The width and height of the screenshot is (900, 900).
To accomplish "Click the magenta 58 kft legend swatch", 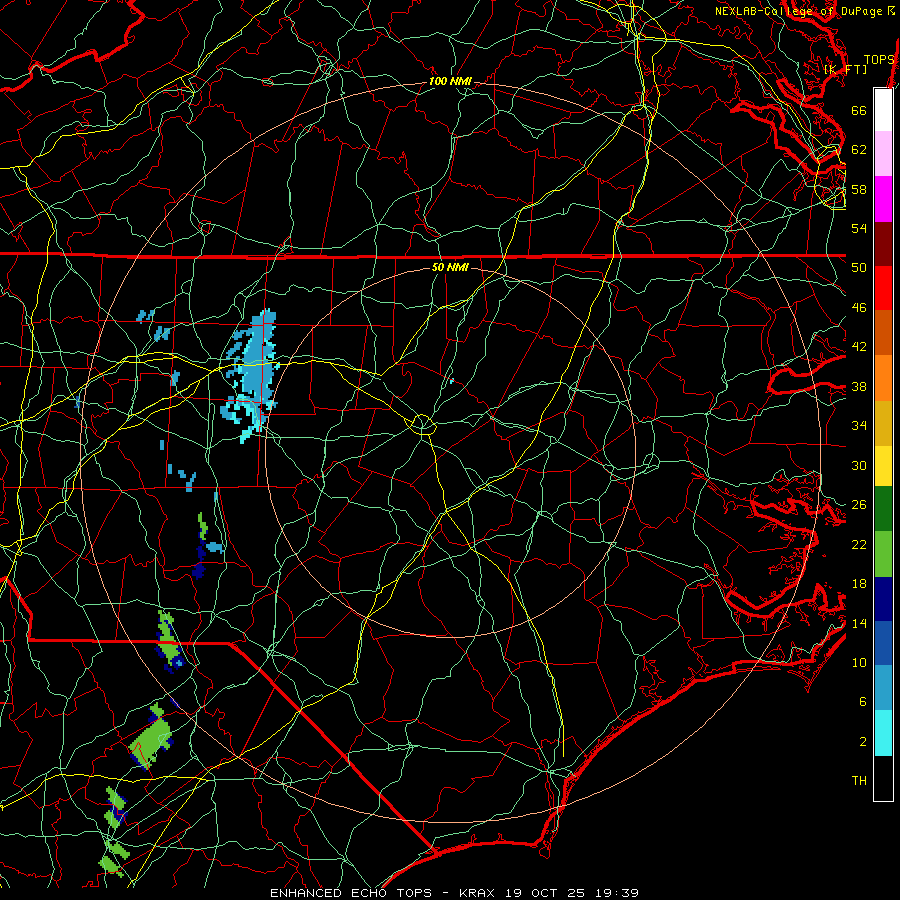I will point(883,199).
